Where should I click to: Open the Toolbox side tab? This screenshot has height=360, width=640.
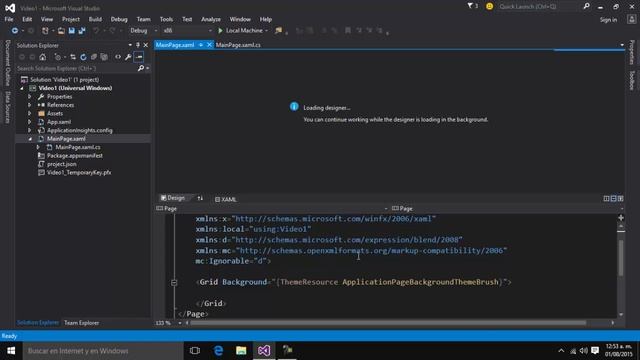(631, 80)
